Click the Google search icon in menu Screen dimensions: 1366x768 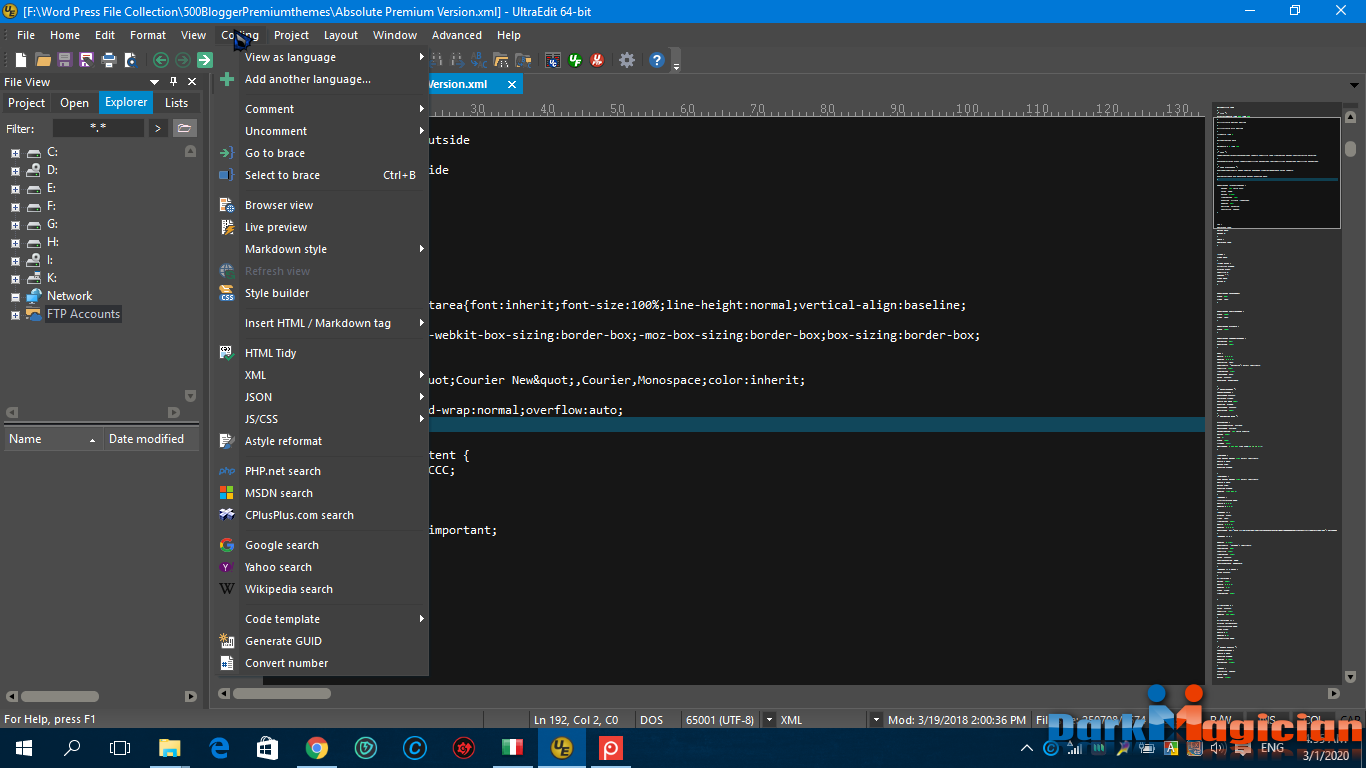point(227,545)
